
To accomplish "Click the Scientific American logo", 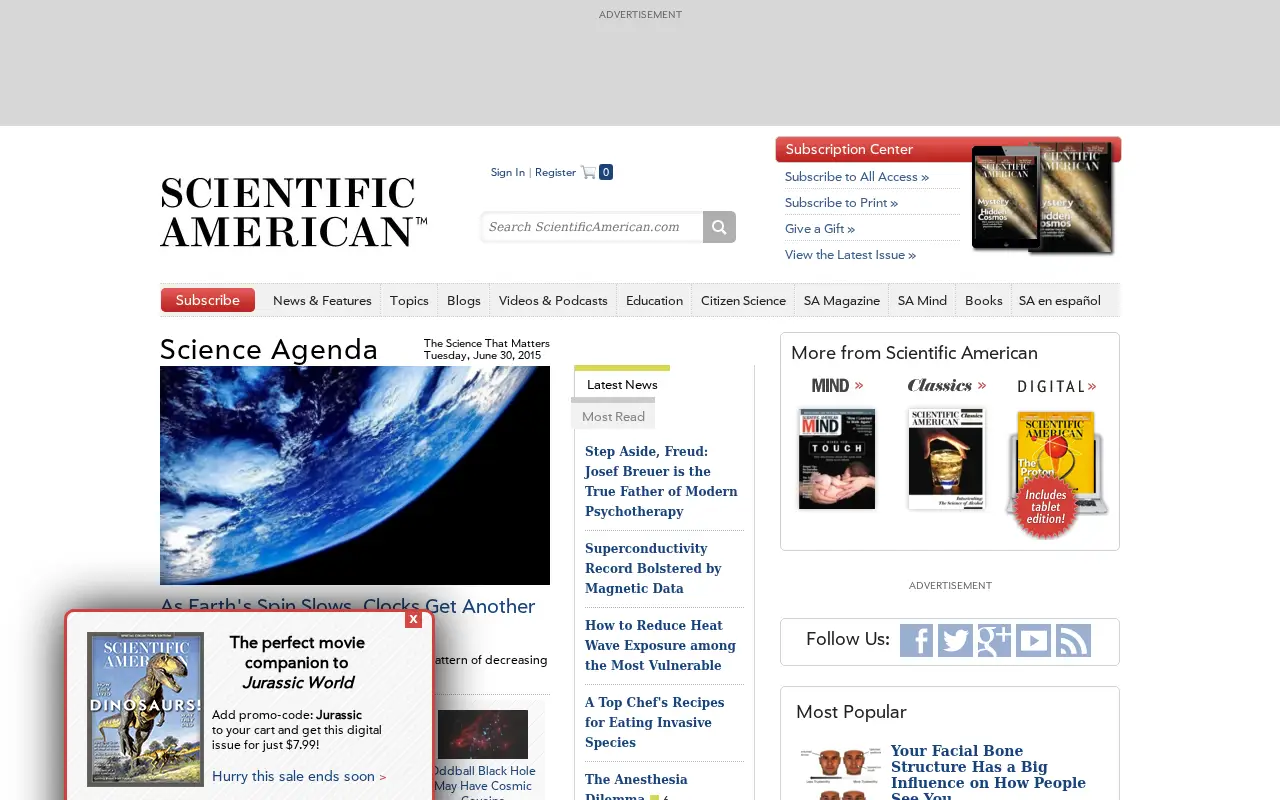I will [x=294, y=212].
